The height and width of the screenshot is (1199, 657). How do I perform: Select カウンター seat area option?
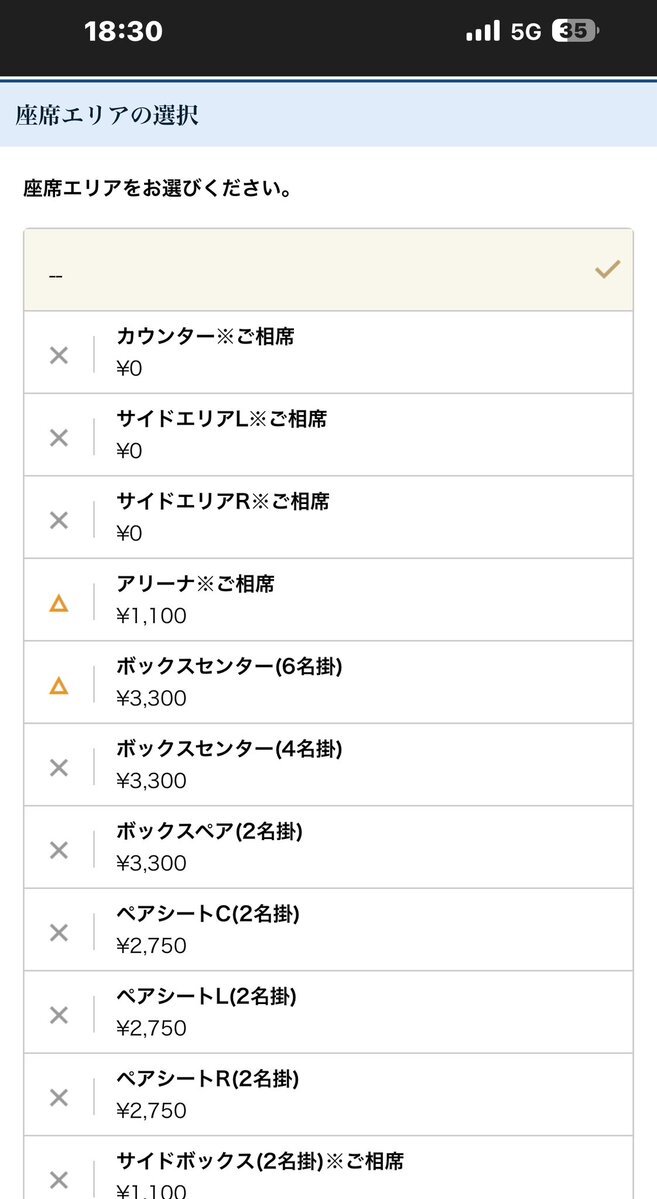pyautogui.click(x=360, y=352)
